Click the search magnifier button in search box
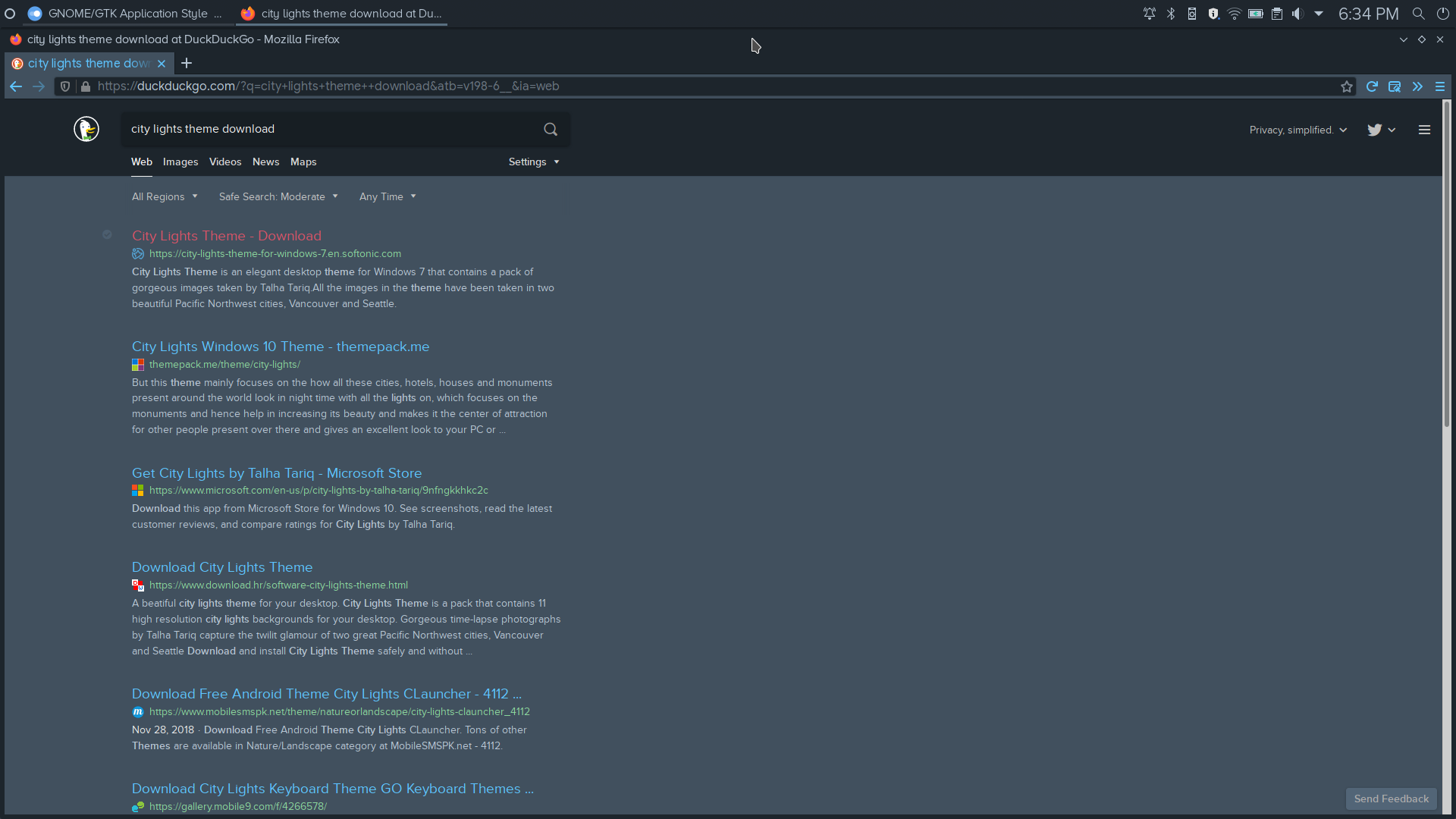Viewport: 1456px width, 819px height. point(551,129)
